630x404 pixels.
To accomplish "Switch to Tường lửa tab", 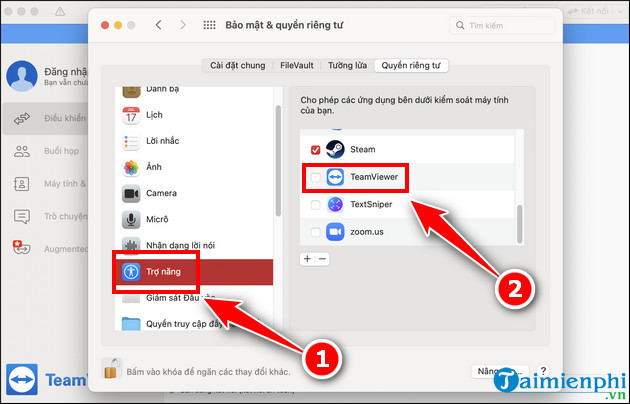I will (348, 65).
